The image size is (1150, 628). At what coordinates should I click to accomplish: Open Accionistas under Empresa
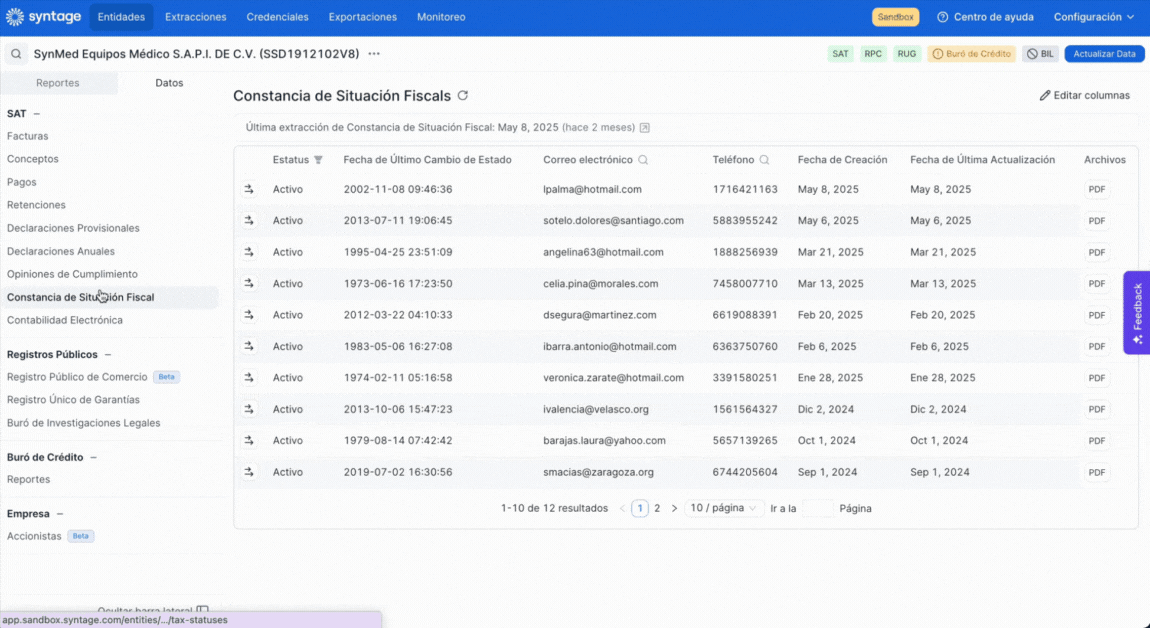[34, 536]
